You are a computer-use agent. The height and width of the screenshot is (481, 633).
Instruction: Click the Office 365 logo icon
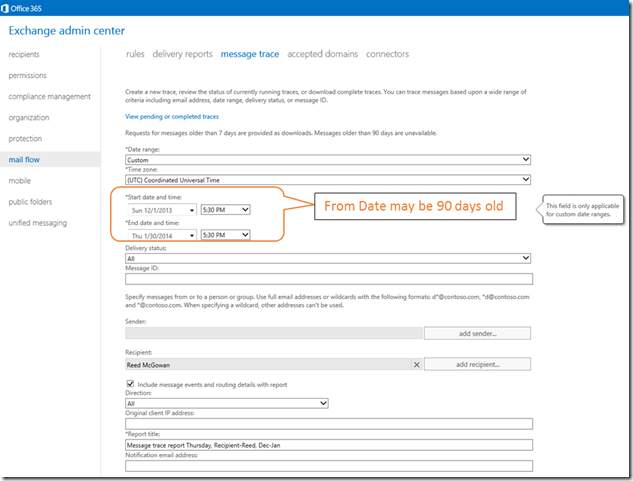click(x=5, y=8)
